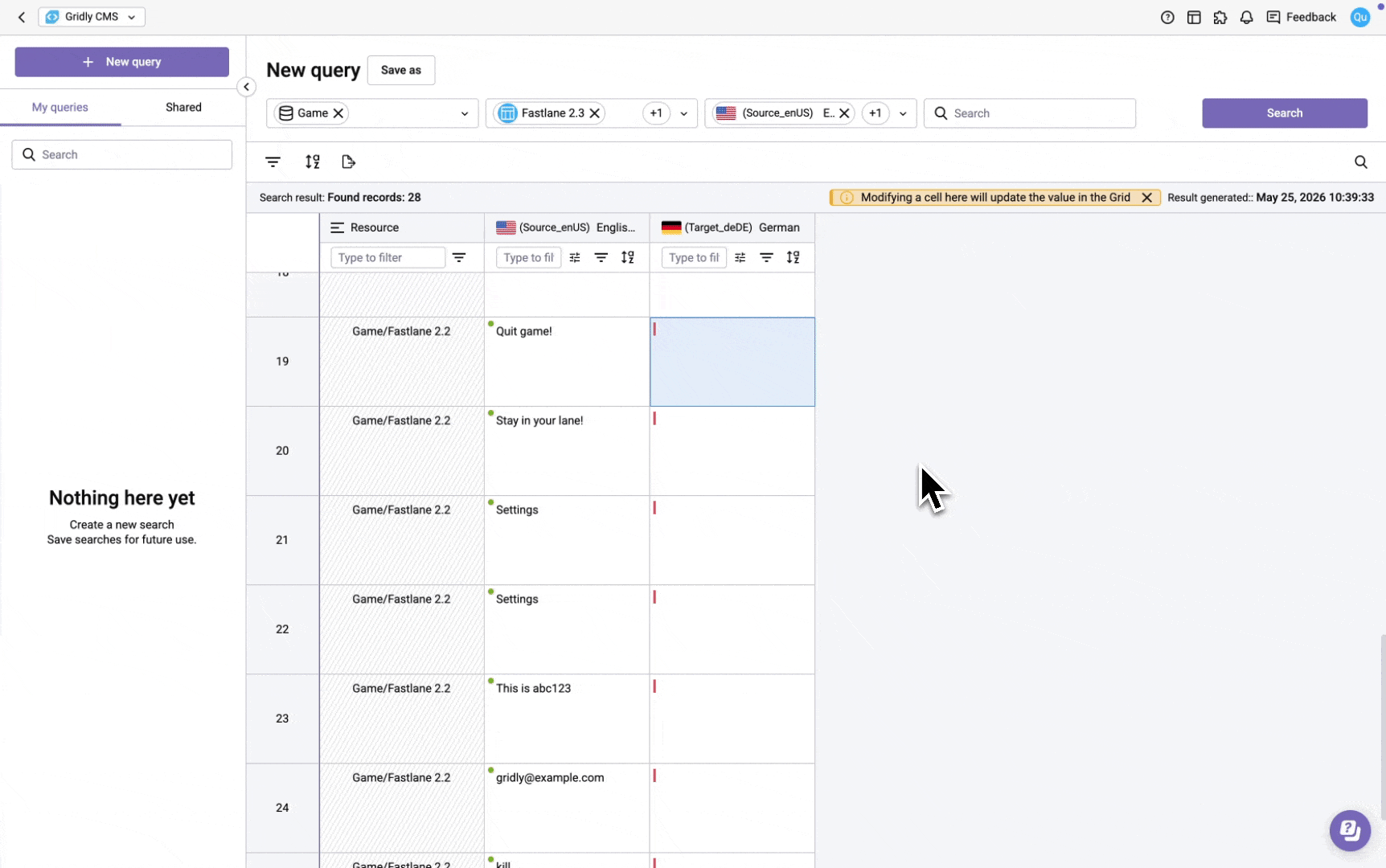Remove the Game database chip
Image resolution: width=1386 pixels, height=868 pixels.
(x=338, y=113)
